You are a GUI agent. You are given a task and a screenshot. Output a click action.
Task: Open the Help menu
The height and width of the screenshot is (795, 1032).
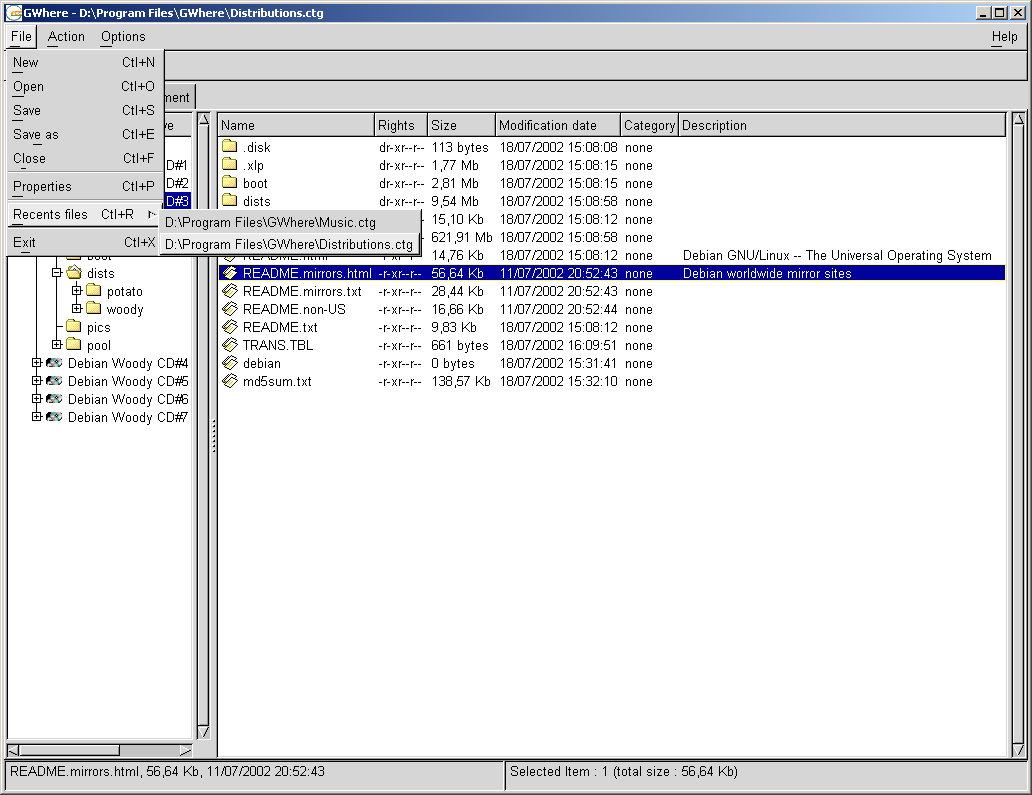(1004, 37)
